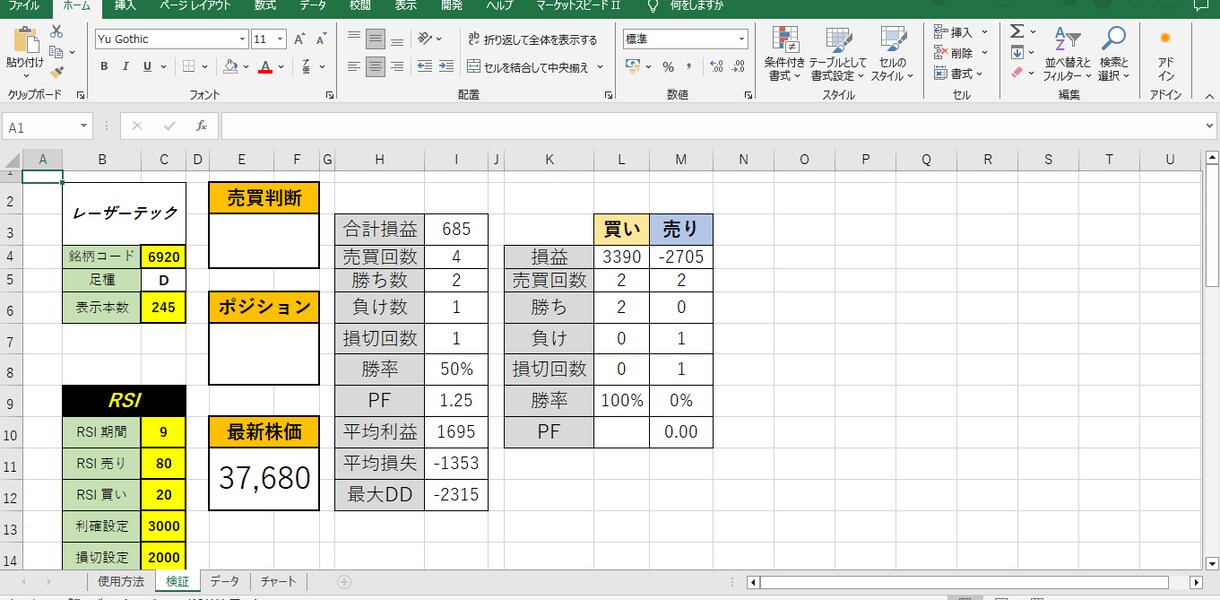Viewport: 1220px width, 600px height.
Task: Open the font size 11 dropdown
Action: click(x=280, y=39)
